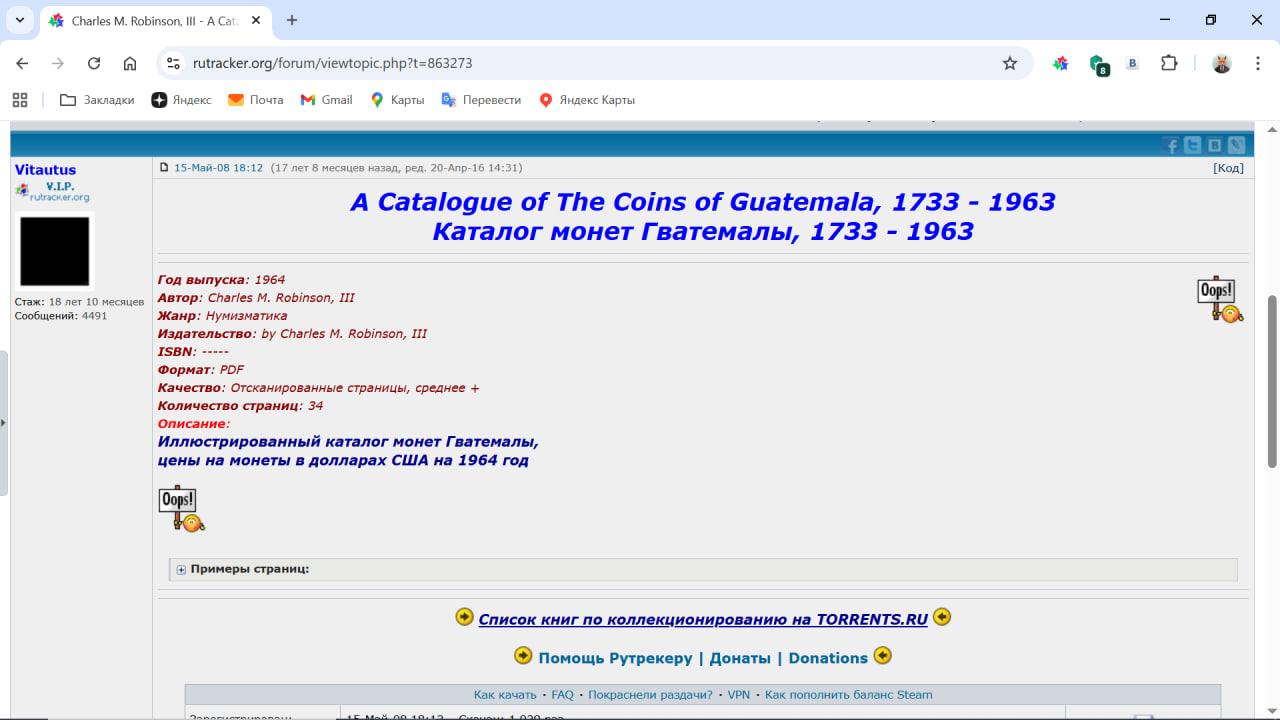
Task: Click the green shield extension icon
Action: (1098, 64)
